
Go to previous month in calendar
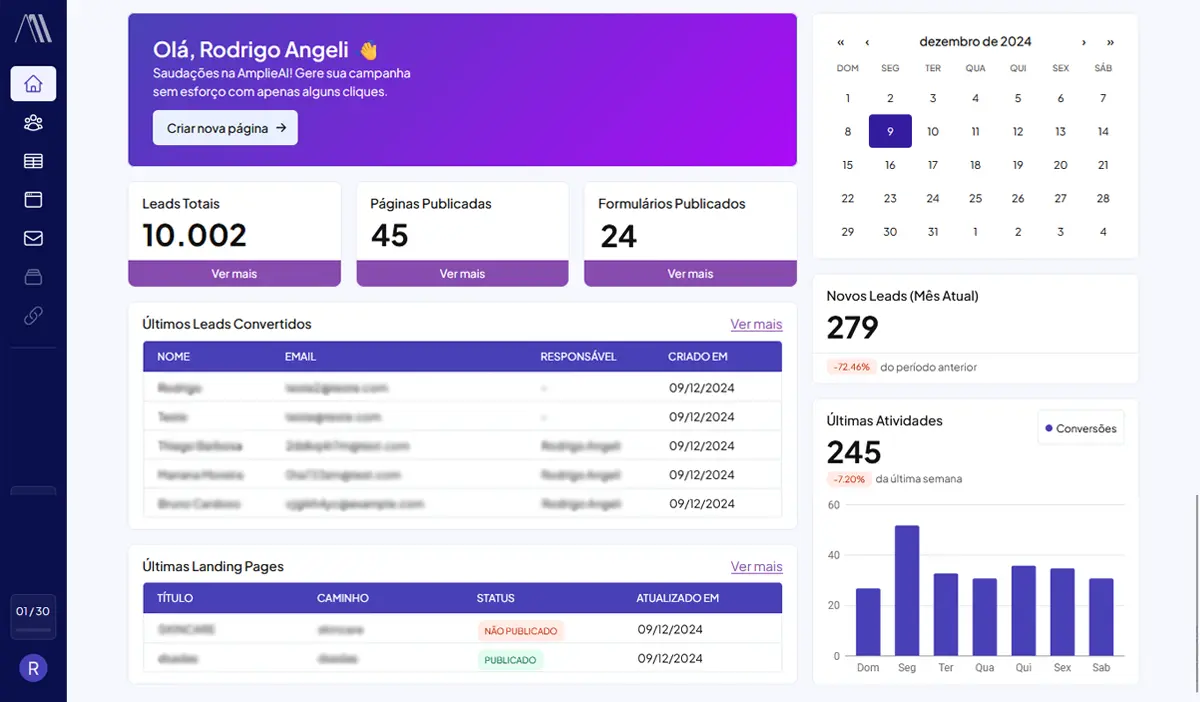pos(867,42)
